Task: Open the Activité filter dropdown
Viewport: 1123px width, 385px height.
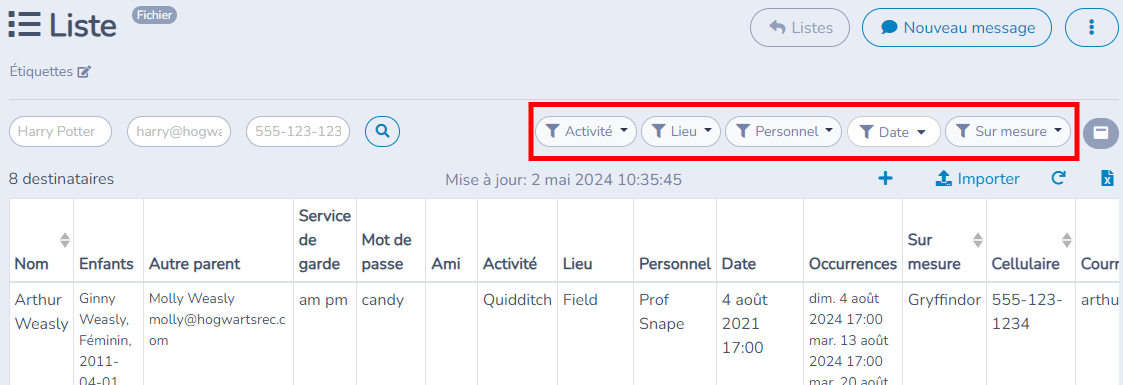Action: pos(586,132)
